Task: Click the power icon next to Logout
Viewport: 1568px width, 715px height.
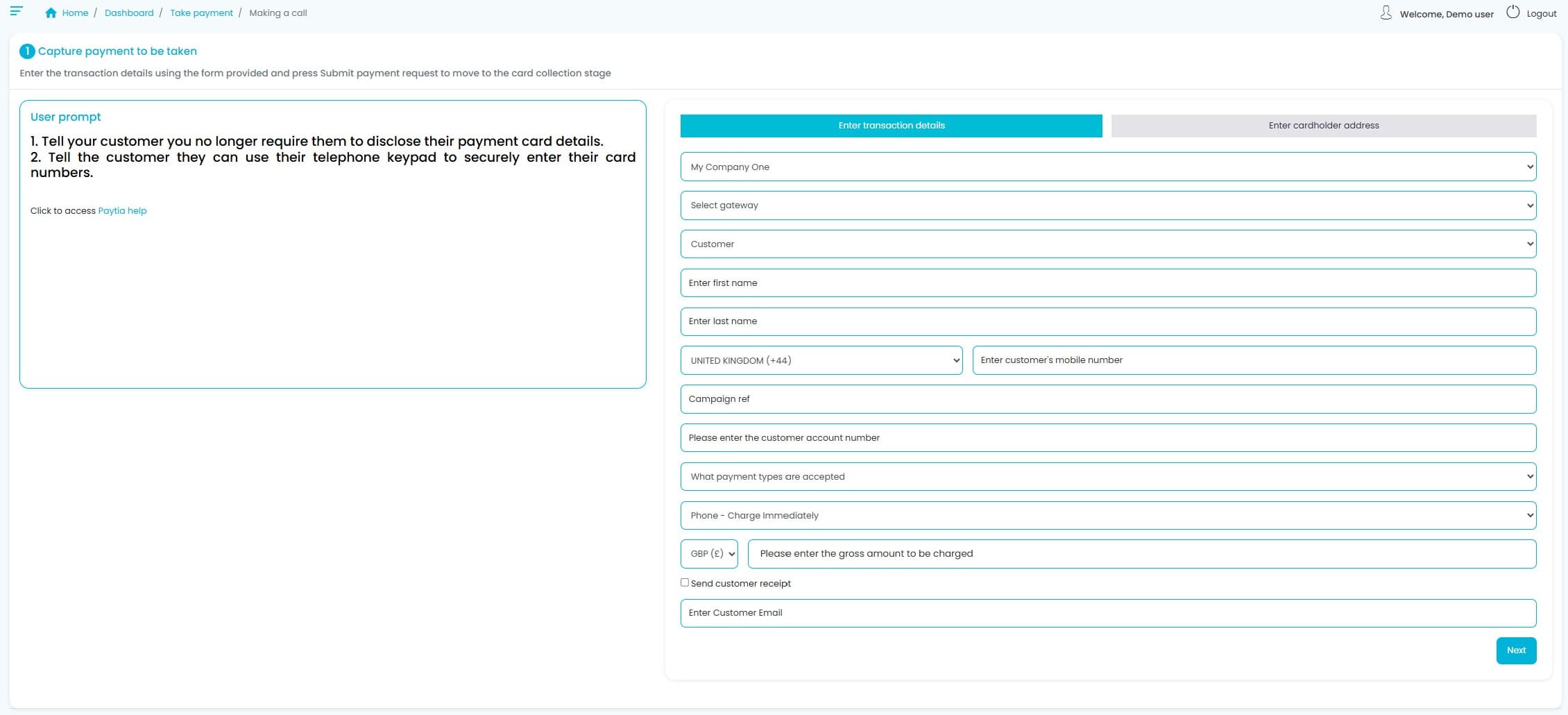Action: (x=1512, y=12)
